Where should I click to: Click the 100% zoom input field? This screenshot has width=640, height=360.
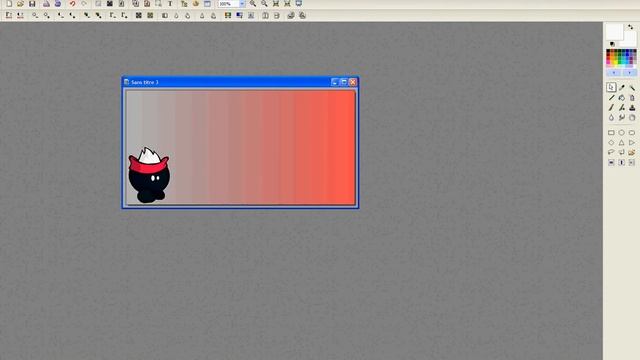pos(229,4)
